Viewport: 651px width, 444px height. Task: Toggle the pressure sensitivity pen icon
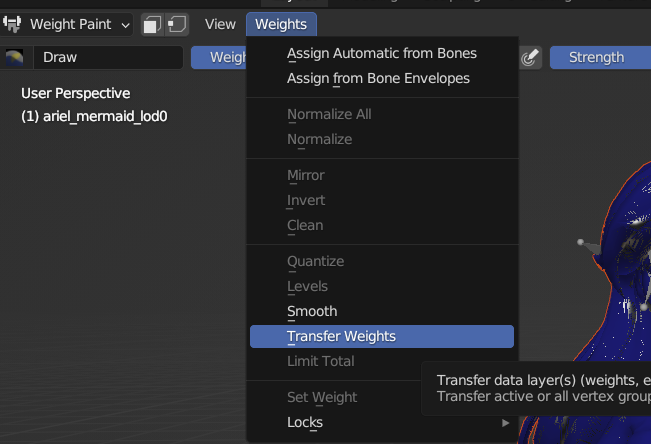[530, 57]
